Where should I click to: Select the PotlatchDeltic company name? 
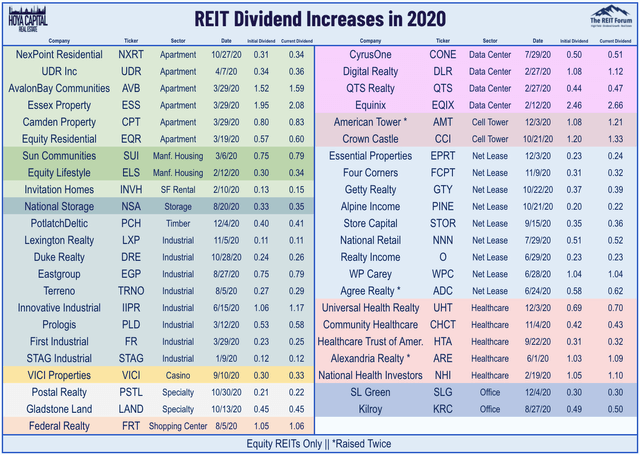point(59,224)
